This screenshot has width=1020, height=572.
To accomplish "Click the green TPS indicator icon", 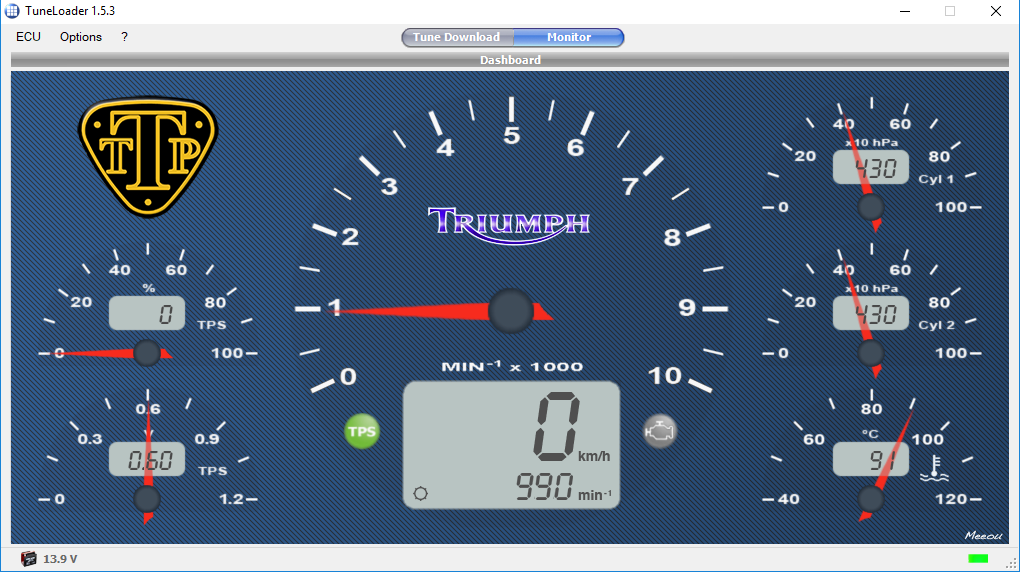I will 362,432.
